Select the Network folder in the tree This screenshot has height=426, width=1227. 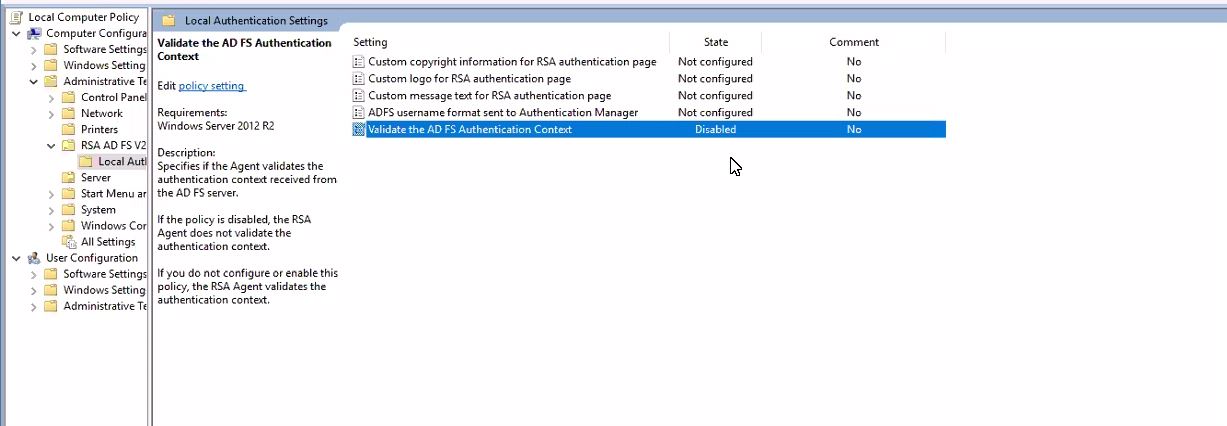[101, 114]
